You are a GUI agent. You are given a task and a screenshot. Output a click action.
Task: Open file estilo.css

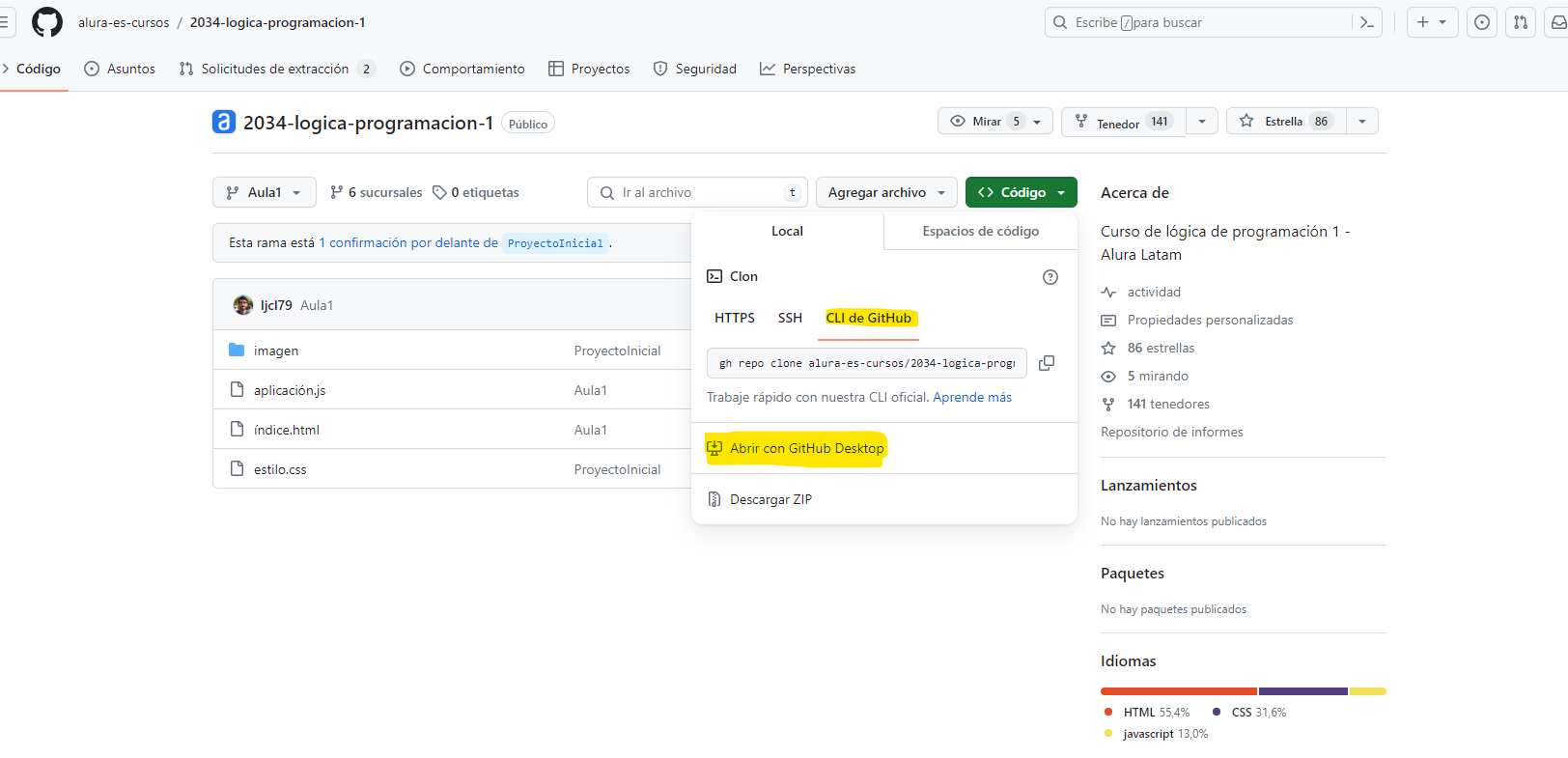pos(280,469)
